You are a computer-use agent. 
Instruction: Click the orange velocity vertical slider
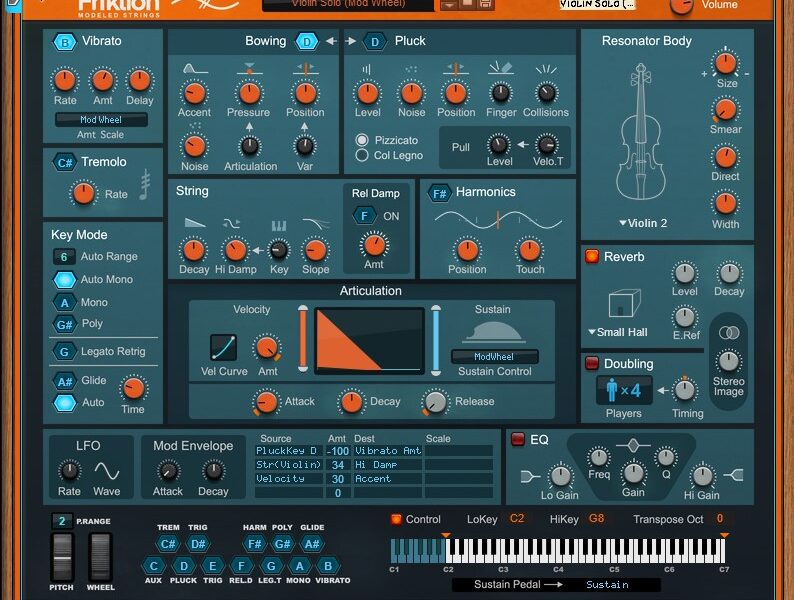coord(303,340)
